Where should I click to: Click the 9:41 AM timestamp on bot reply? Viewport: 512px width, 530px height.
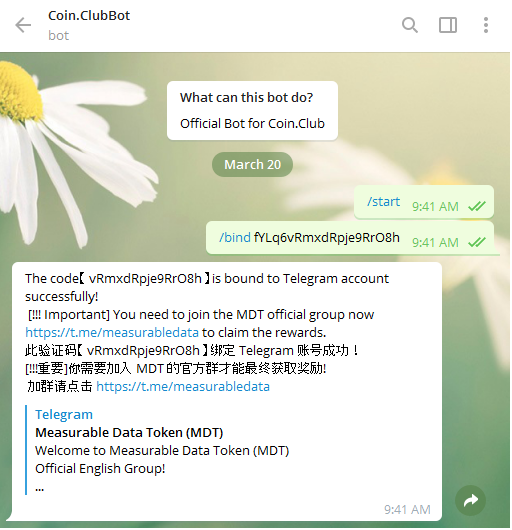[407, 509]
